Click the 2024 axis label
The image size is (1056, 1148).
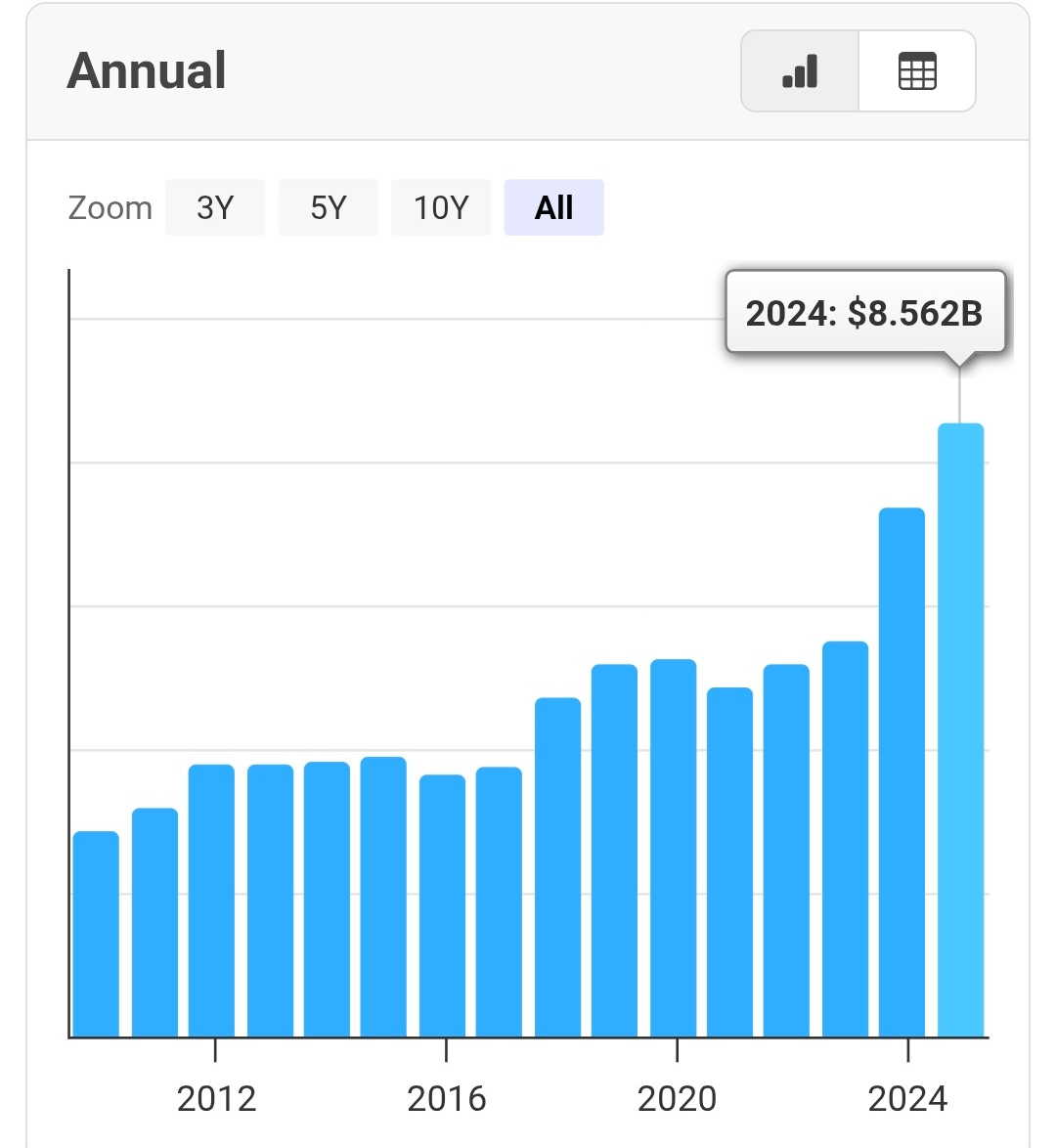(907, 1099)
